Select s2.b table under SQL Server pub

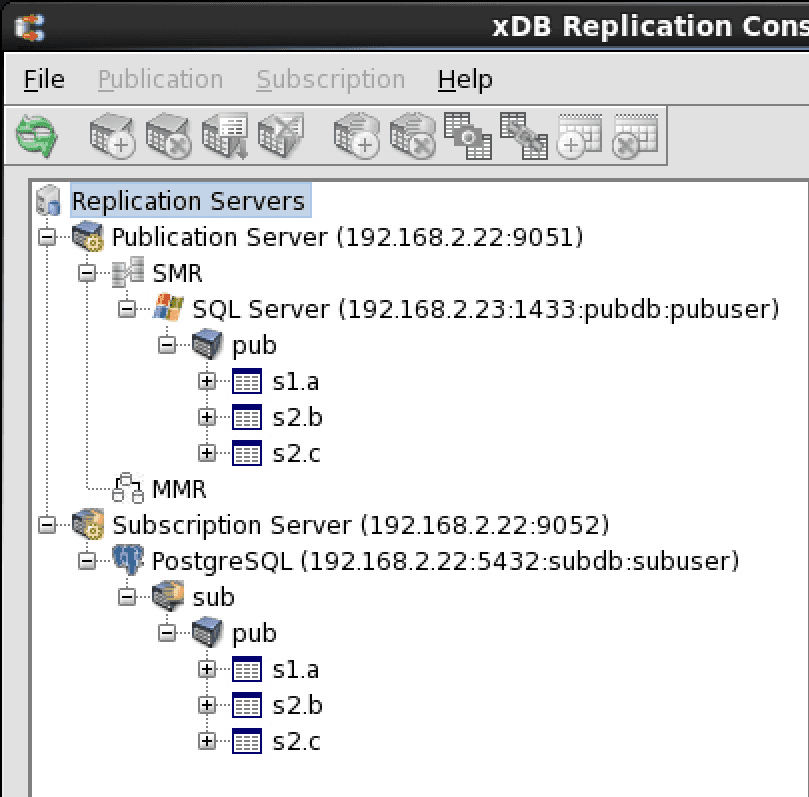pyautogui.click(x=297, y=417)
